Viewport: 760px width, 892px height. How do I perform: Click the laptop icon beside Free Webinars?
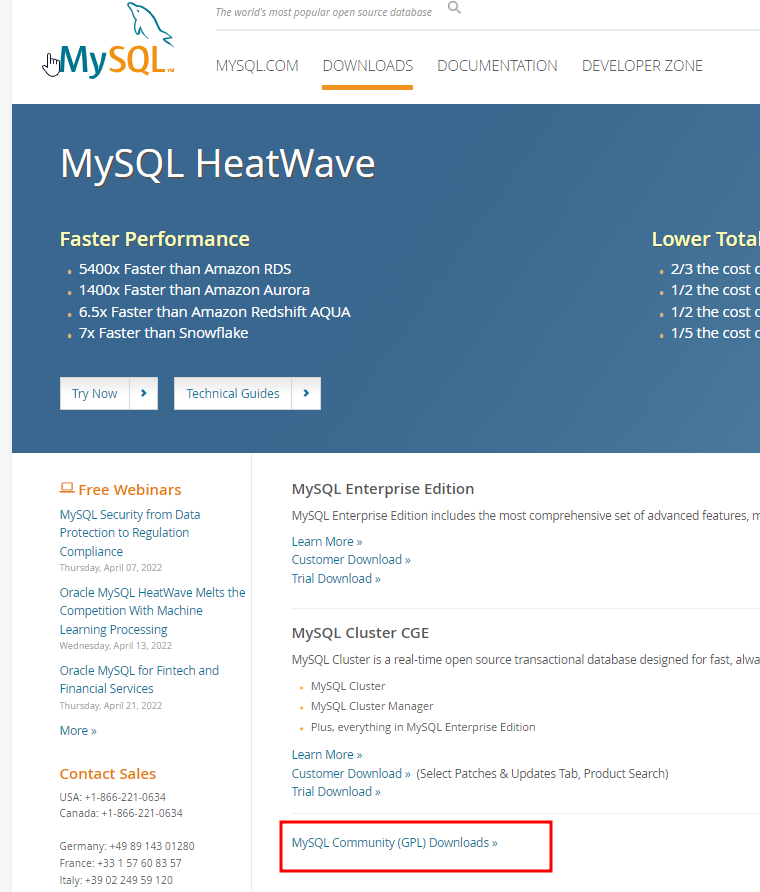pyautogui.click(x=67, y=488)
